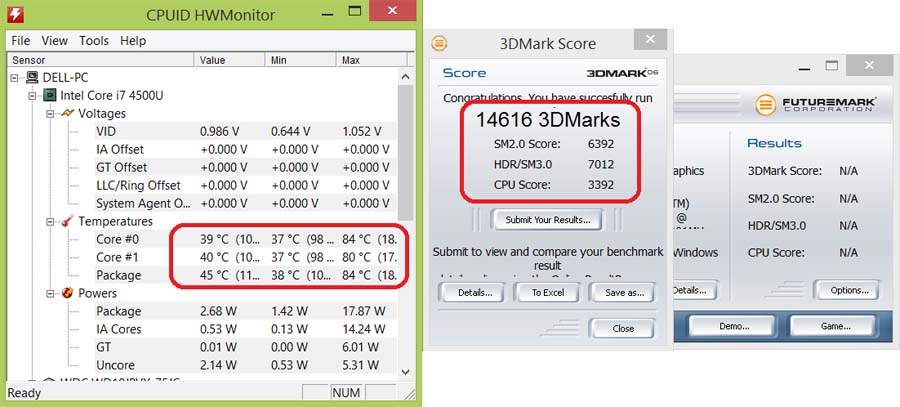900x407 pixels.
Task: Click the scrollbar down arrow in HWMonitor
Action: click(405, 371)
